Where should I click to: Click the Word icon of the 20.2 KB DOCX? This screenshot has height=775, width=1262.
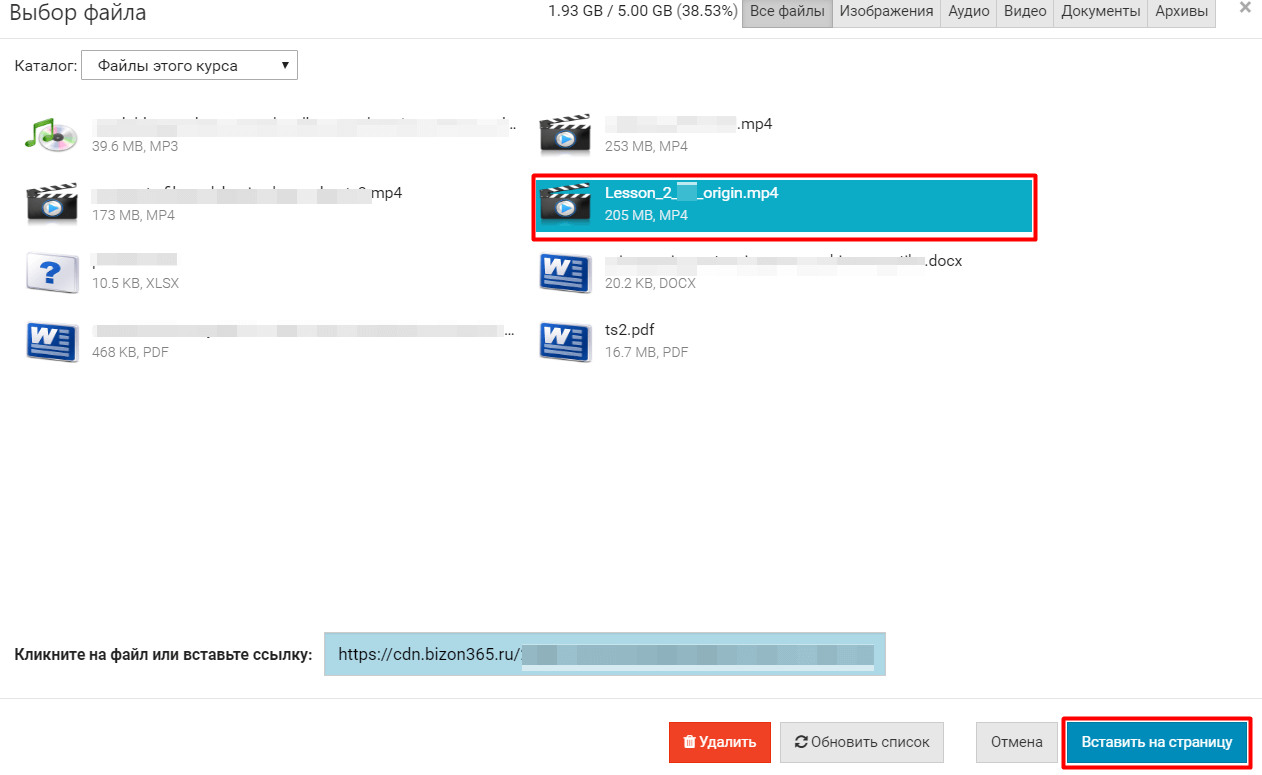tap(565, 272)
